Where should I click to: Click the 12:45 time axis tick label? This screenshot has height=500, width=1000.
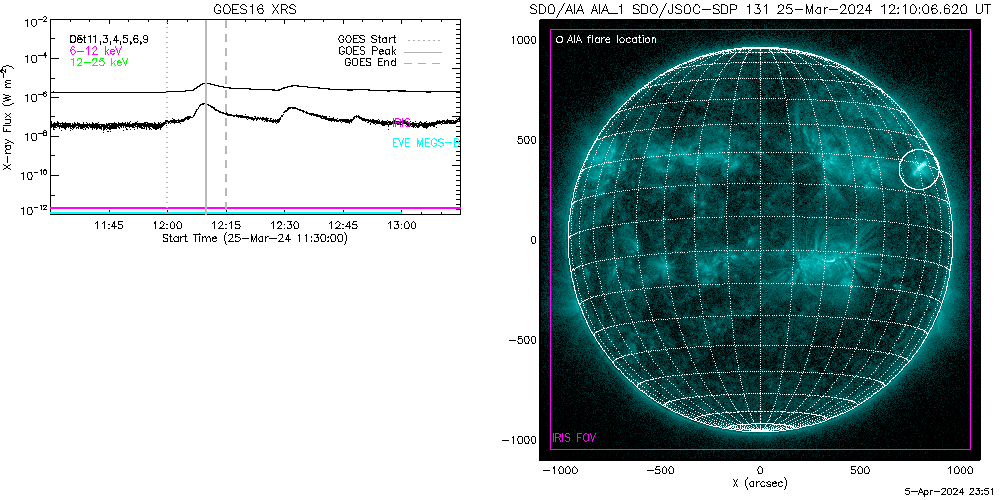(343, 225)
